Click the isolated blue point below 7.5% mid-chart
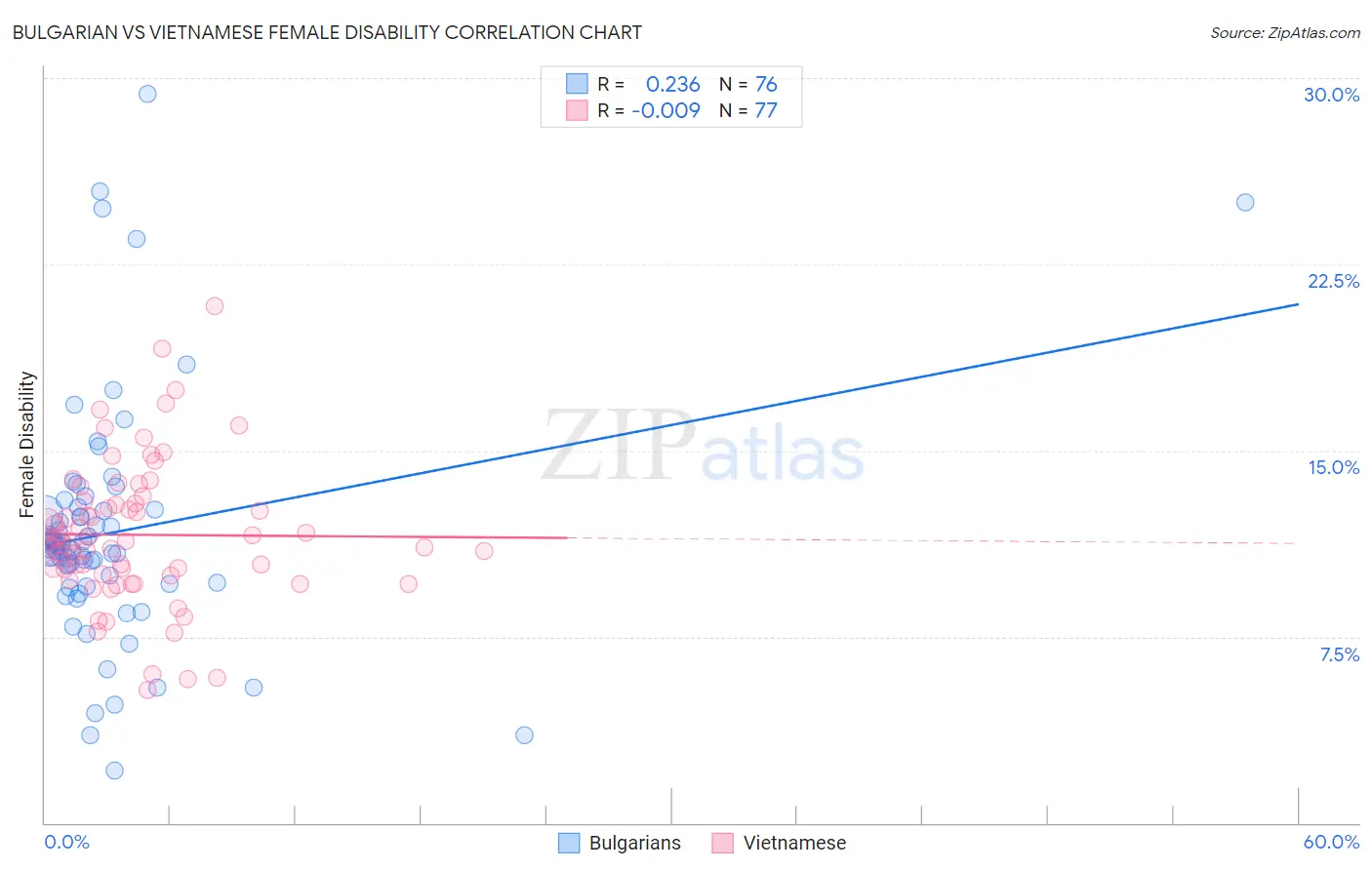1372x870 pixels. (x=524, y=735)
